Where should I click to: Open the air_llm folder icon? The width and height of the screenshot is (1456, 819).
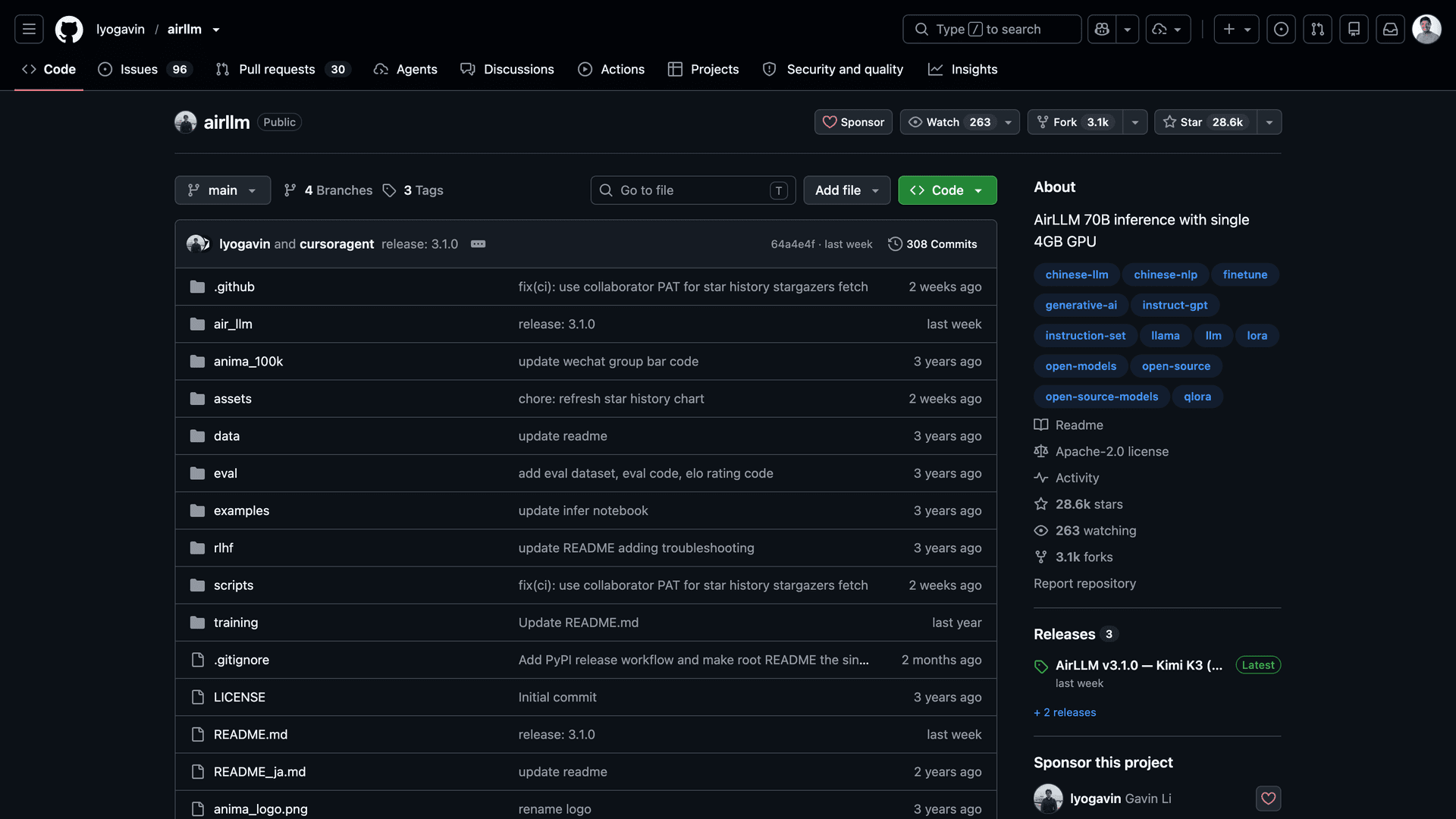point(197,324)
